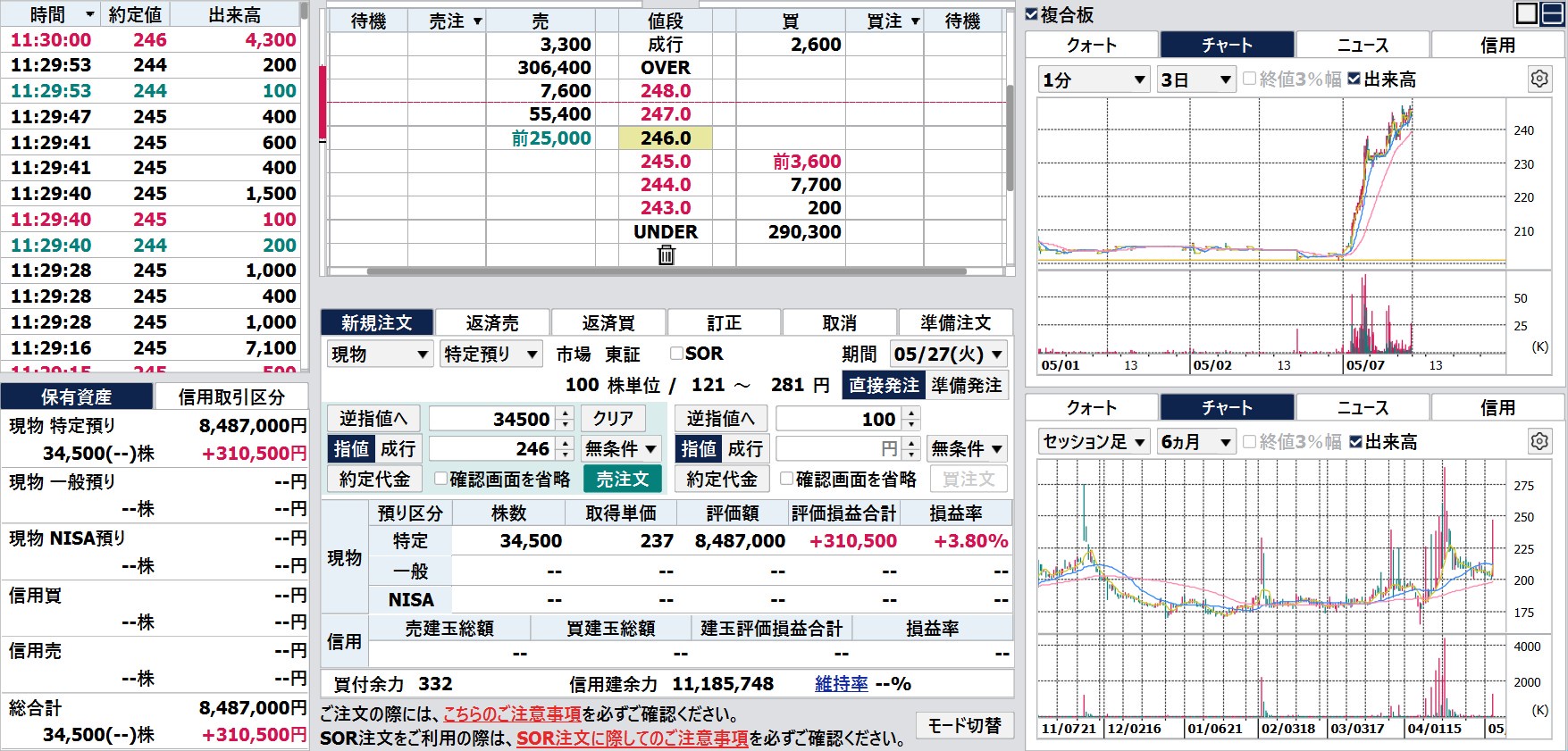Open the 現物 trade type dropdown
This screenshot has height=751, width=1568.
click(380, 355)
